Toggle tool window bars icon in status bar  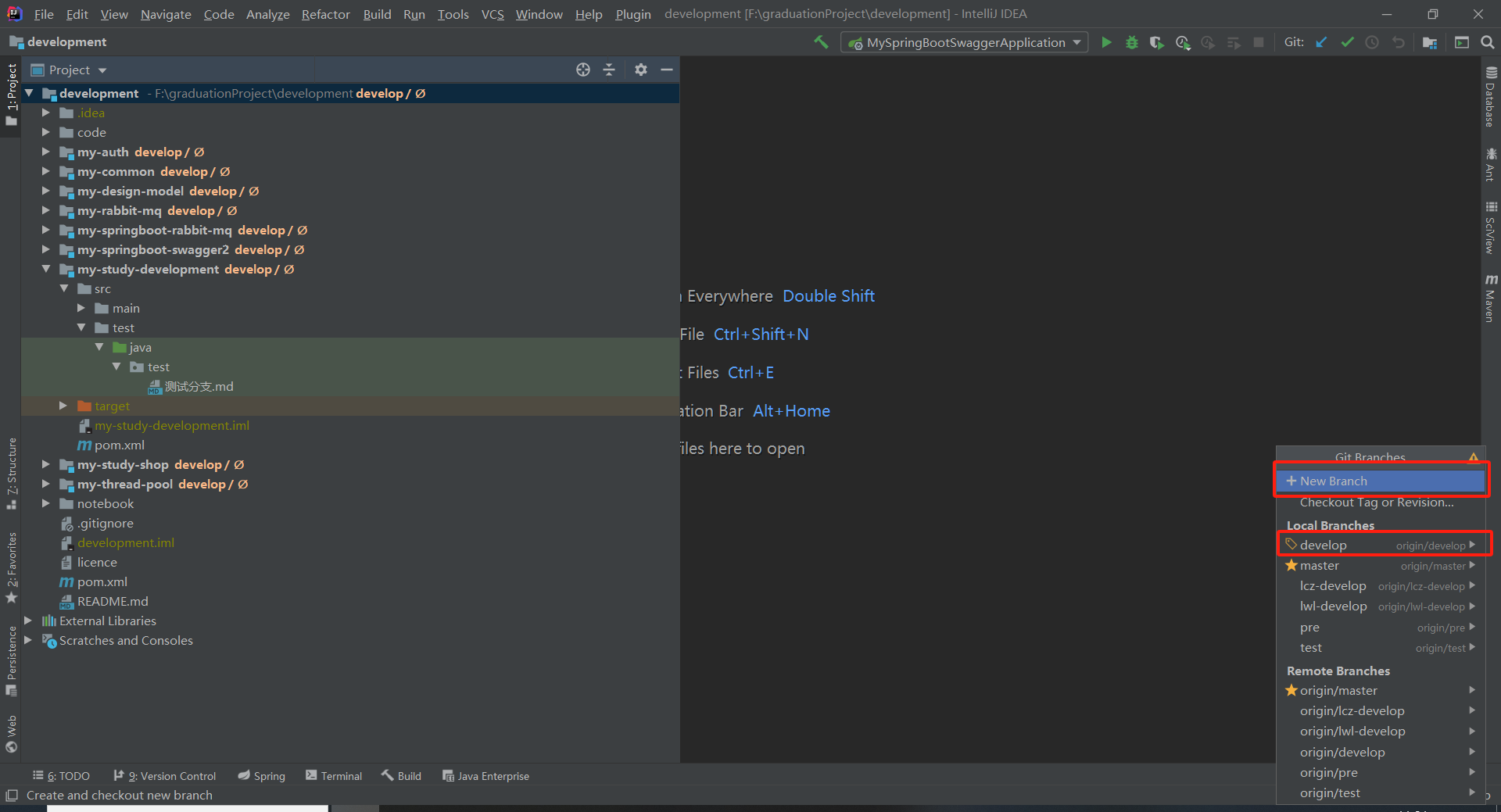click(x=12, y=795)
